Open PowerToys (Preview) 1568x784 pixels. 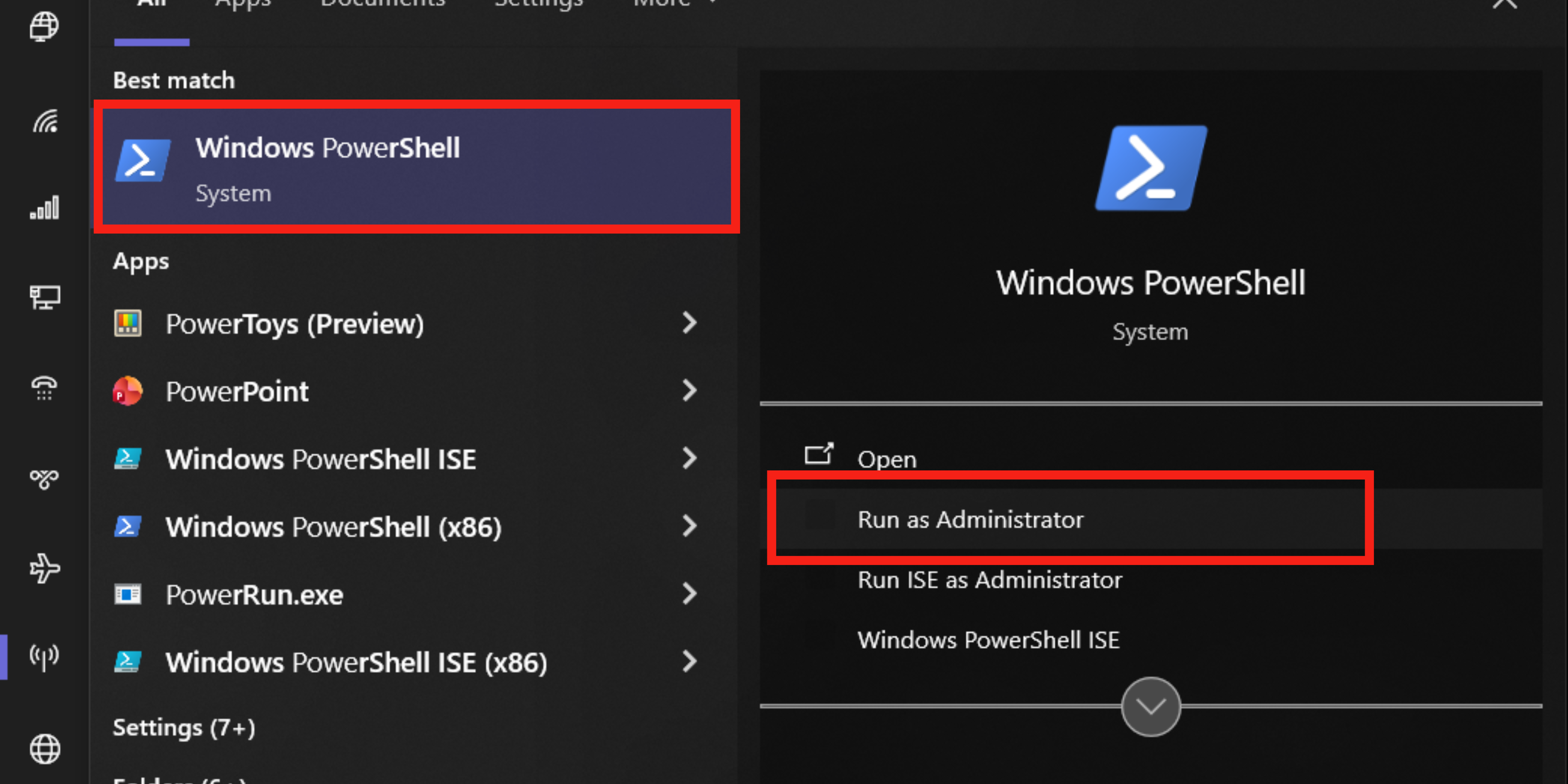pyautogui.click(x=295, y=323)
